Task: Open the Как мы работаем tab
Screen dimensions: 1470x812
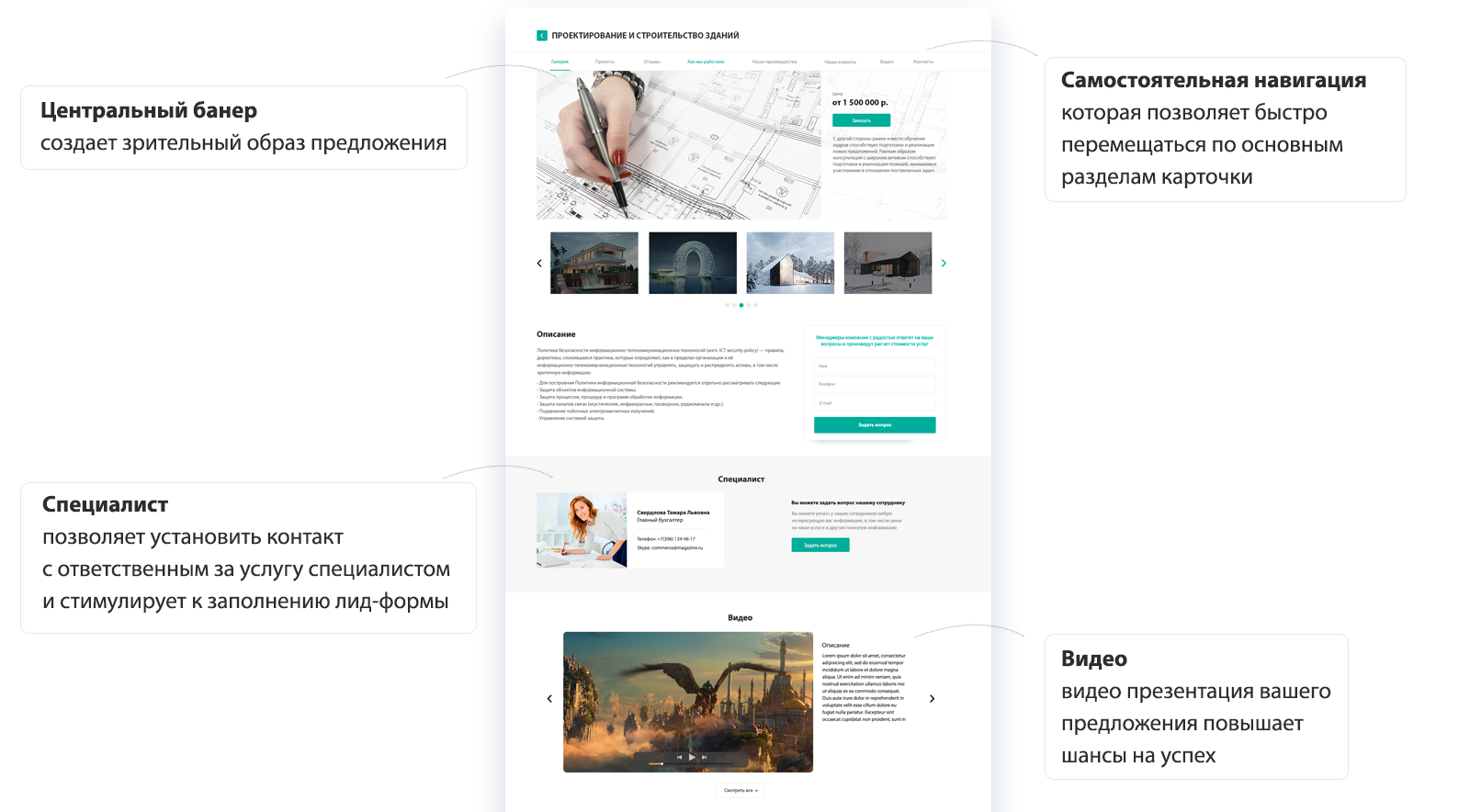Action: tap(706, 62)
